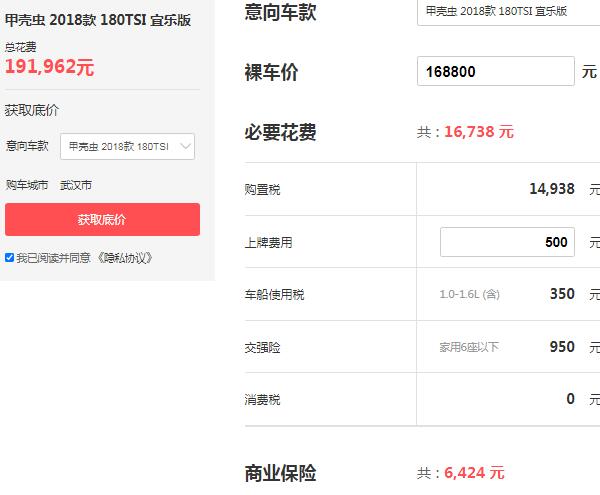This screenshot has width=600, height=495.
Task: Click the 购置税 value 14,938
Action: click(552, 189)
